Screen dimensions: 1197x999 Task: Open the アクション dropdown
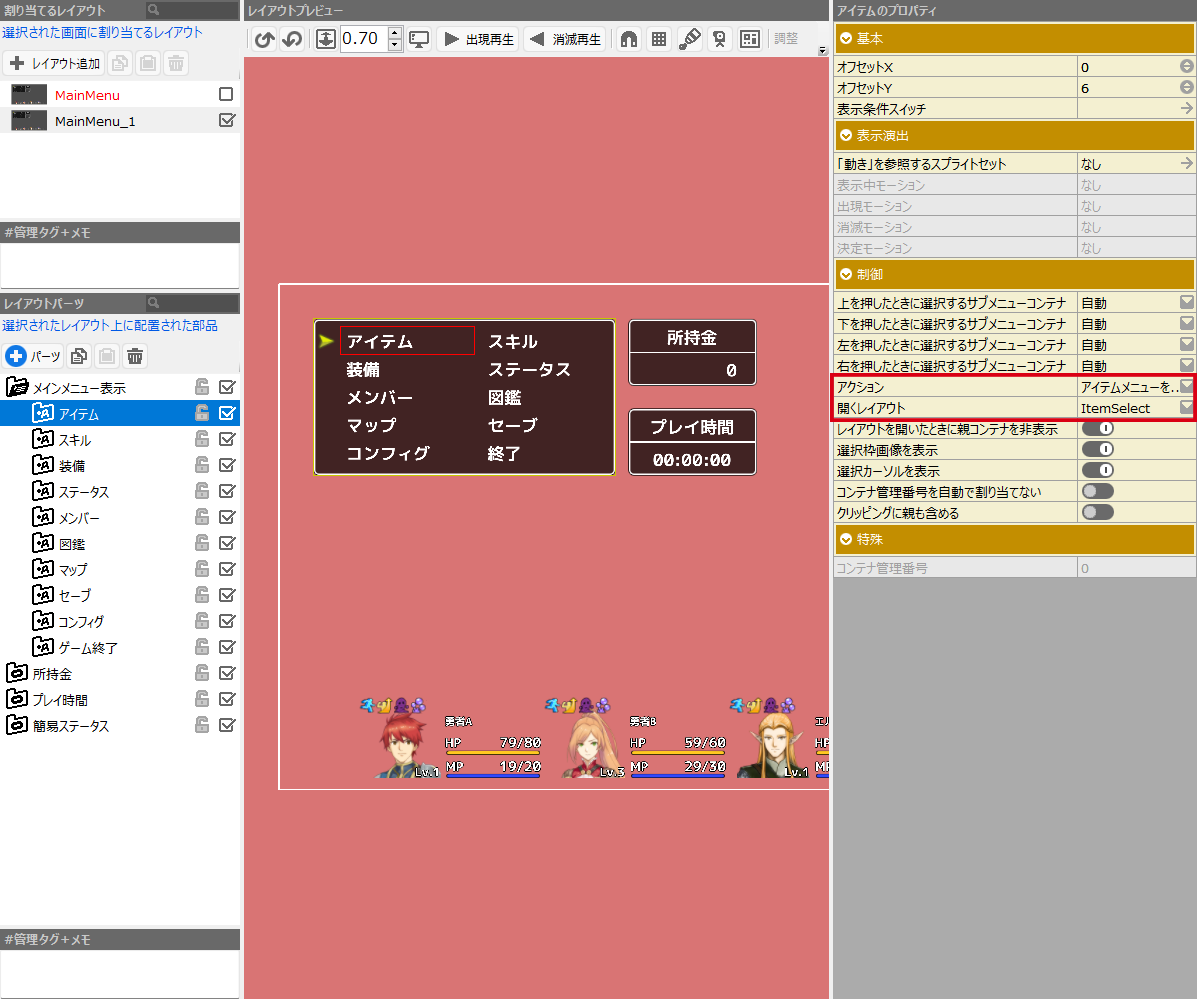[x=1186, y=386]
